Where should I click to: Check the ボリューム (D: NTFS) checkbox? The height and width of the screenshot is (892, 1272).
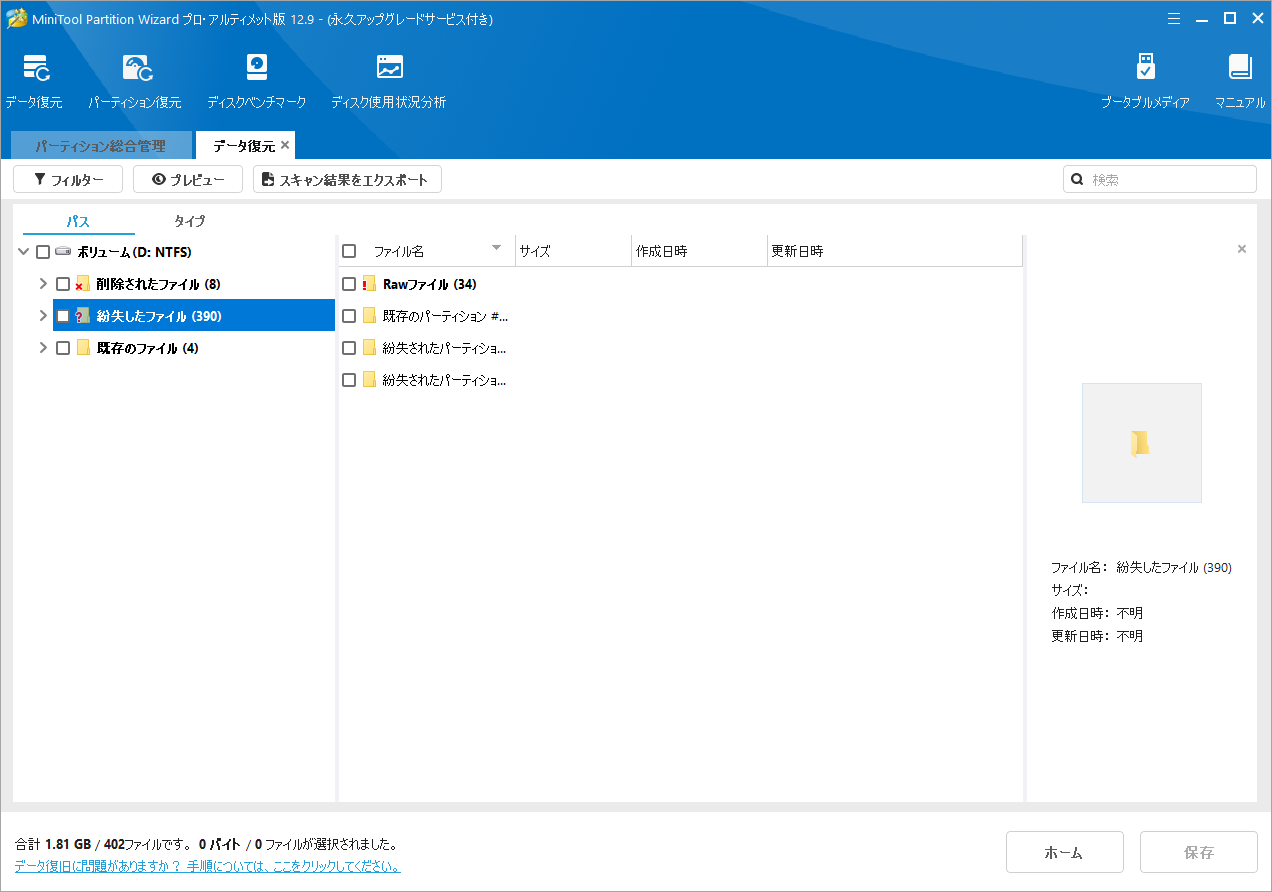coord(43,252)
